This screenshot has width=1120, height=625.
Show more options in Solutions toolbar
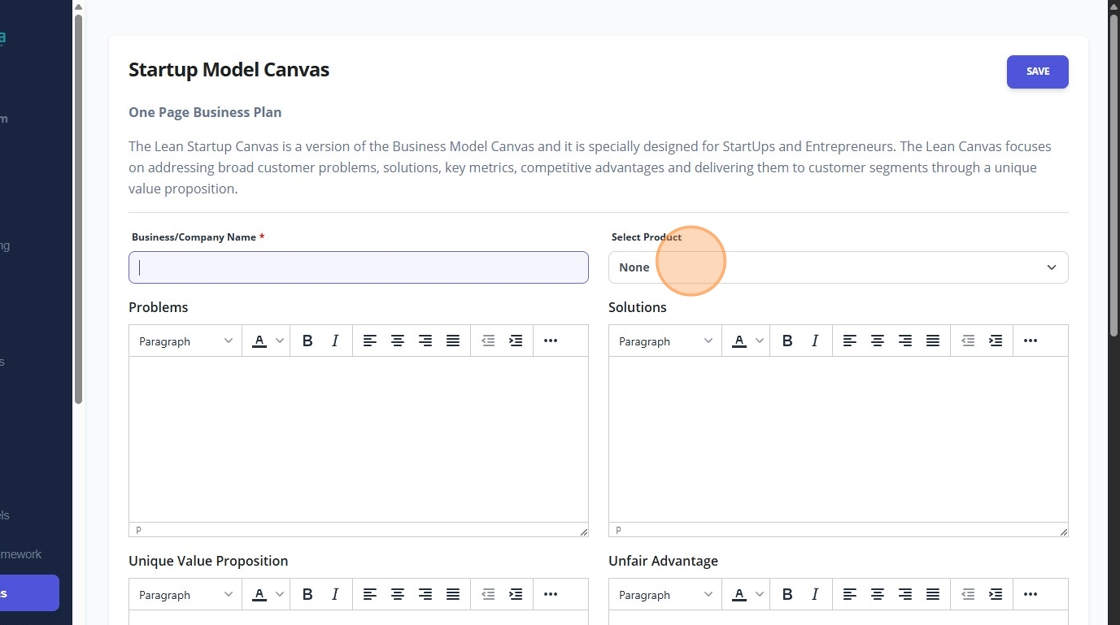coord(1031,341)
